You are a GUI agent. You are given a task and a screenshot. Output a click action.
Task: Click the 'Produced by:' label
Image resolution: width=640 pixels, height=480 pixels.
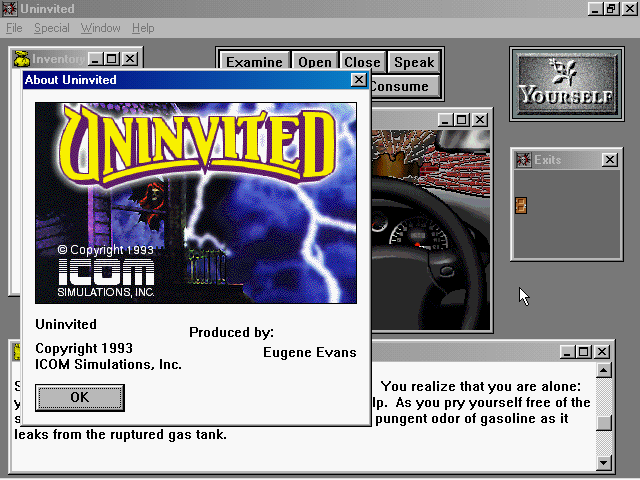[x=231, y=332]
